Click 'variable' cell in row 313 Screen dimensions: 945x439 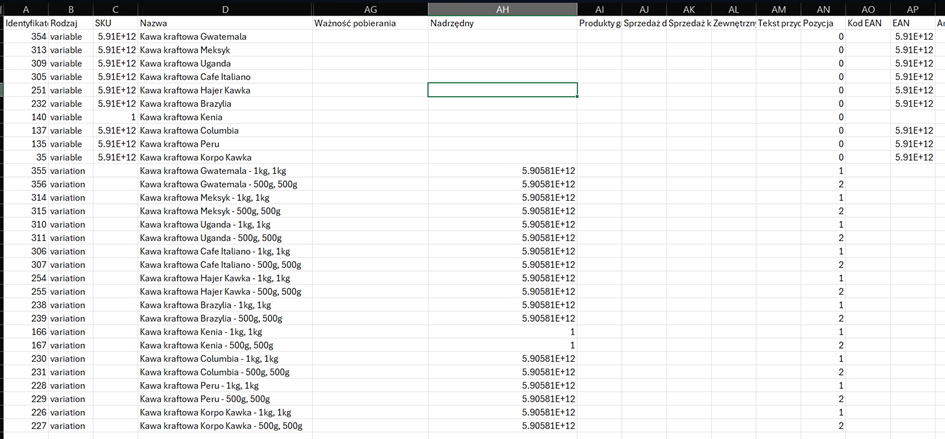(x=71, y=50)
